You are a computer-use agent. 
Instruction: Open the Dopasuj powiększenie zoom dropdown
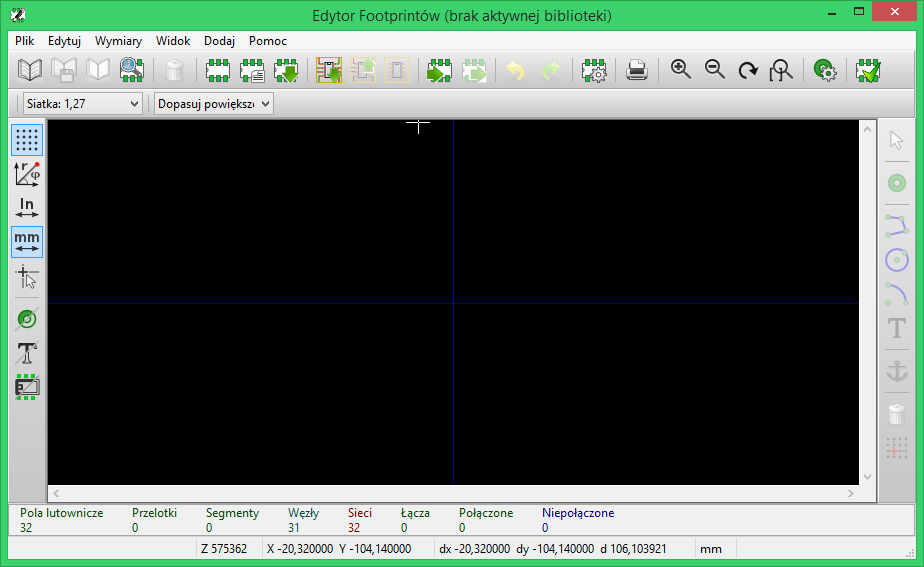(214, 104)
